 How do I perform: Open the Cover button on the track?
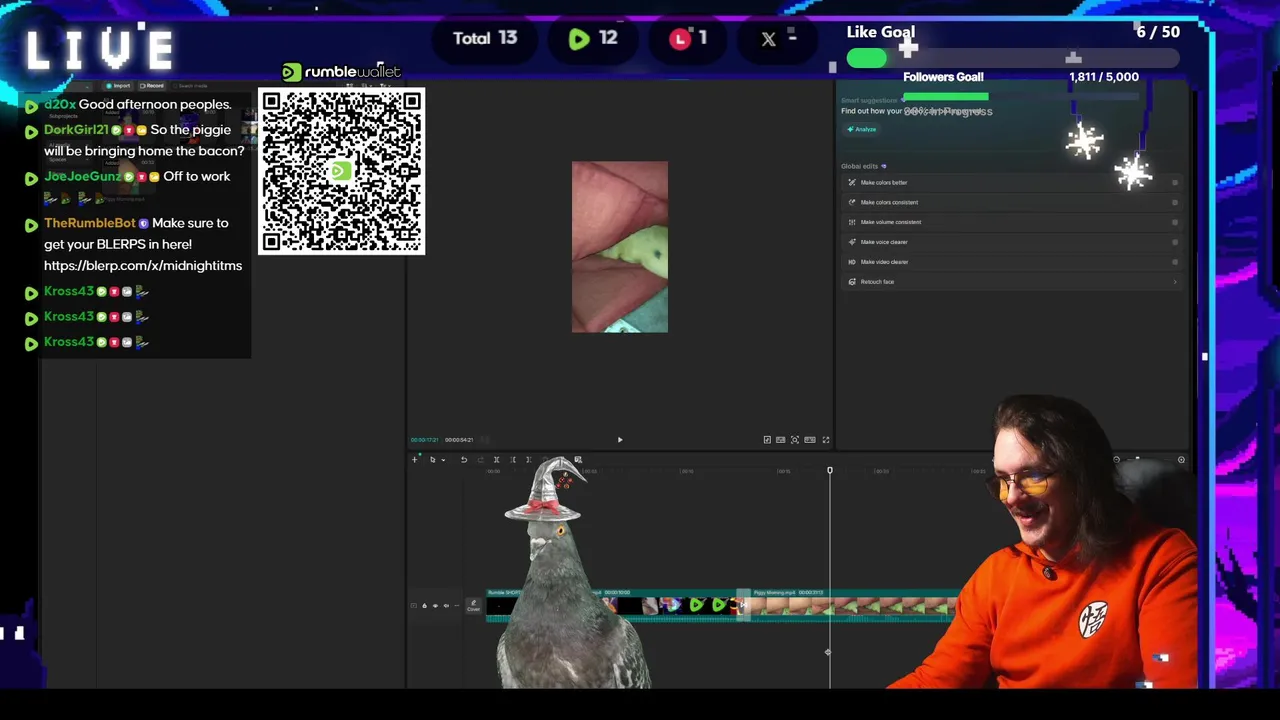click(x=473, y=606)
